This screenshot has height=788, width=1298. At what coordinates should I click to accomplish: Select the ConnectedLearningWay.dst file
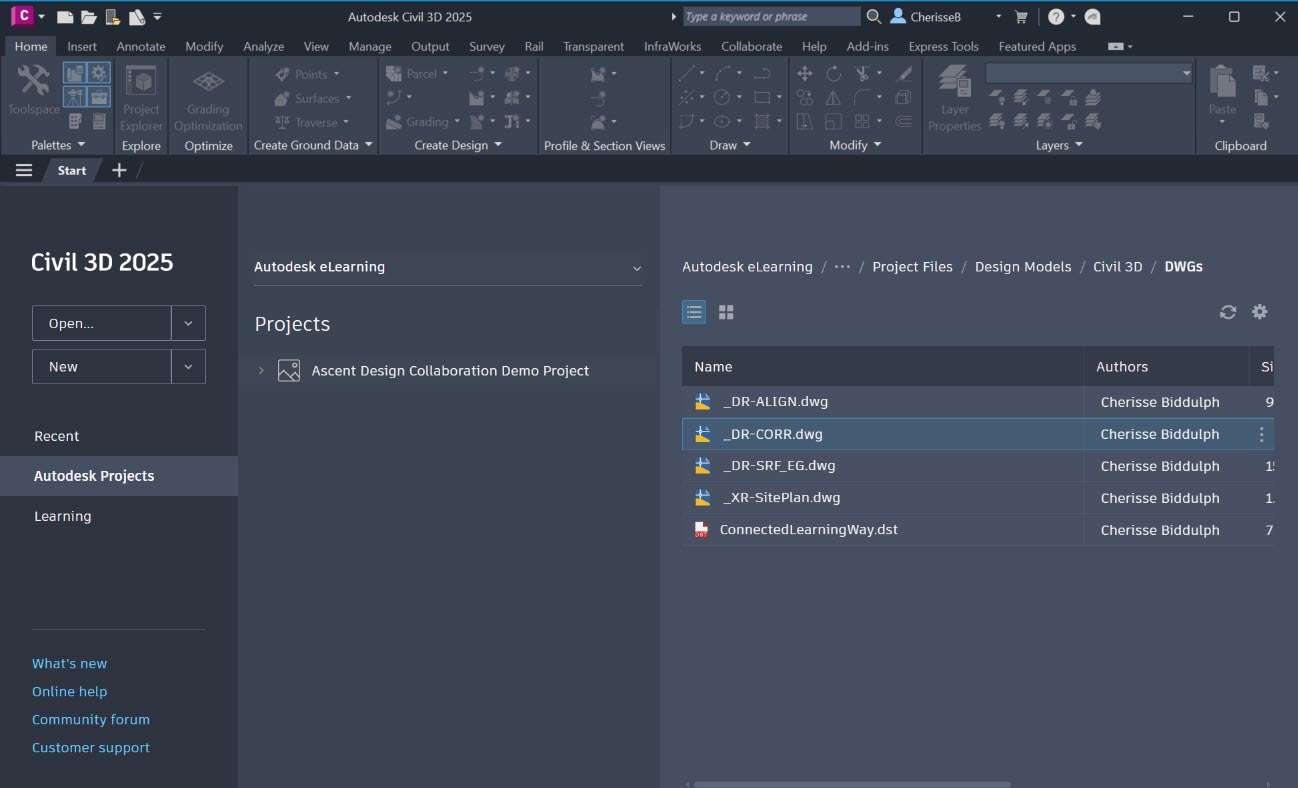point(808,530)
